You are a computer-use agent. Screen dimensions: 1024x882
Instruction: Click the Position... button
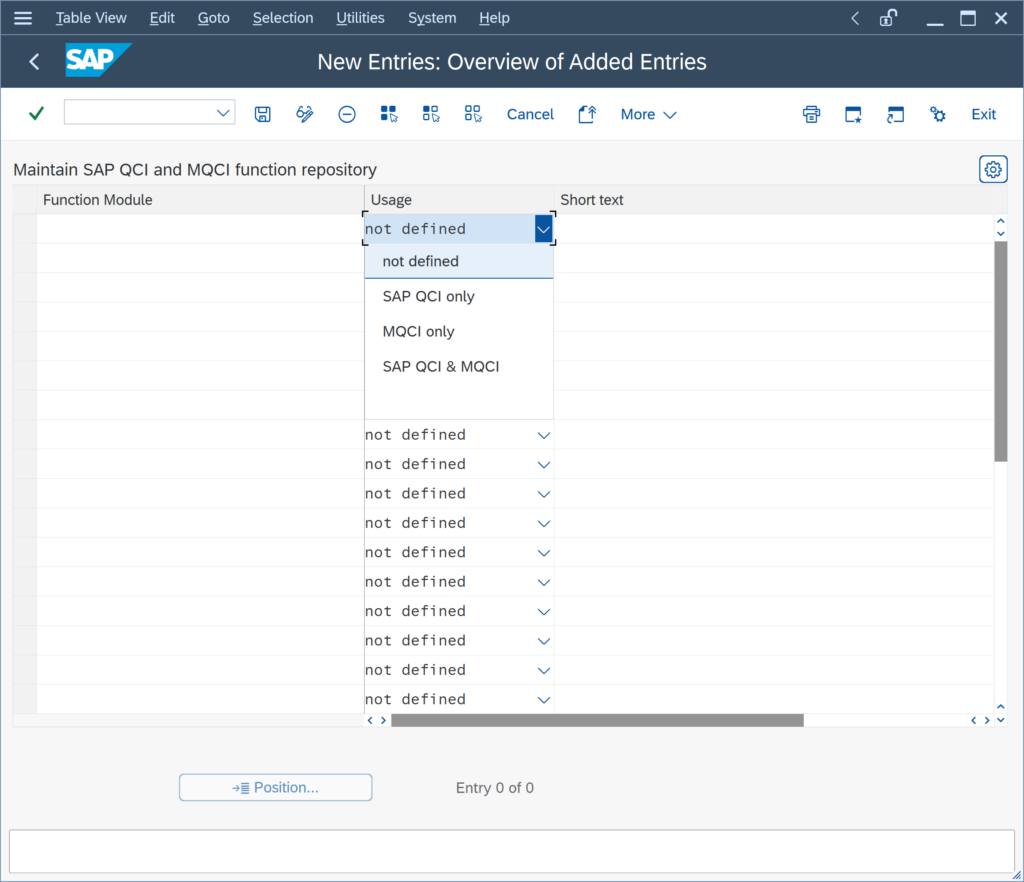(x=276, y=787)
